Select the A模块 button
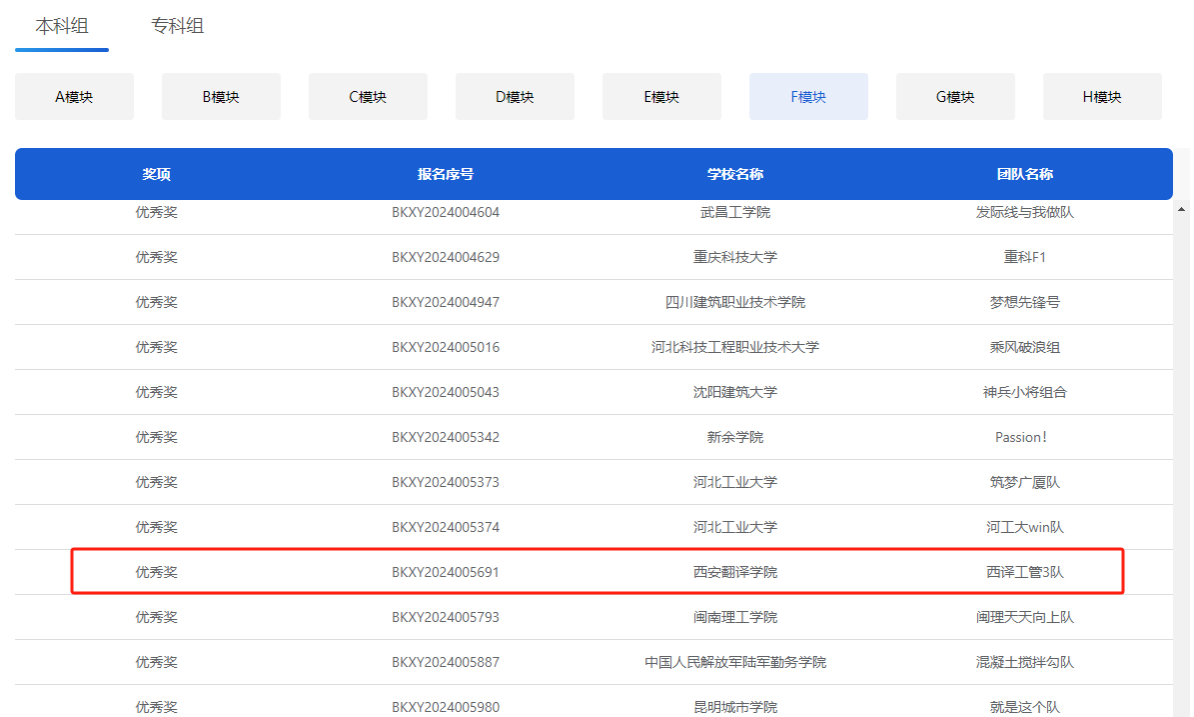This screenshot has height=717, width=1194. pos(74,97)
